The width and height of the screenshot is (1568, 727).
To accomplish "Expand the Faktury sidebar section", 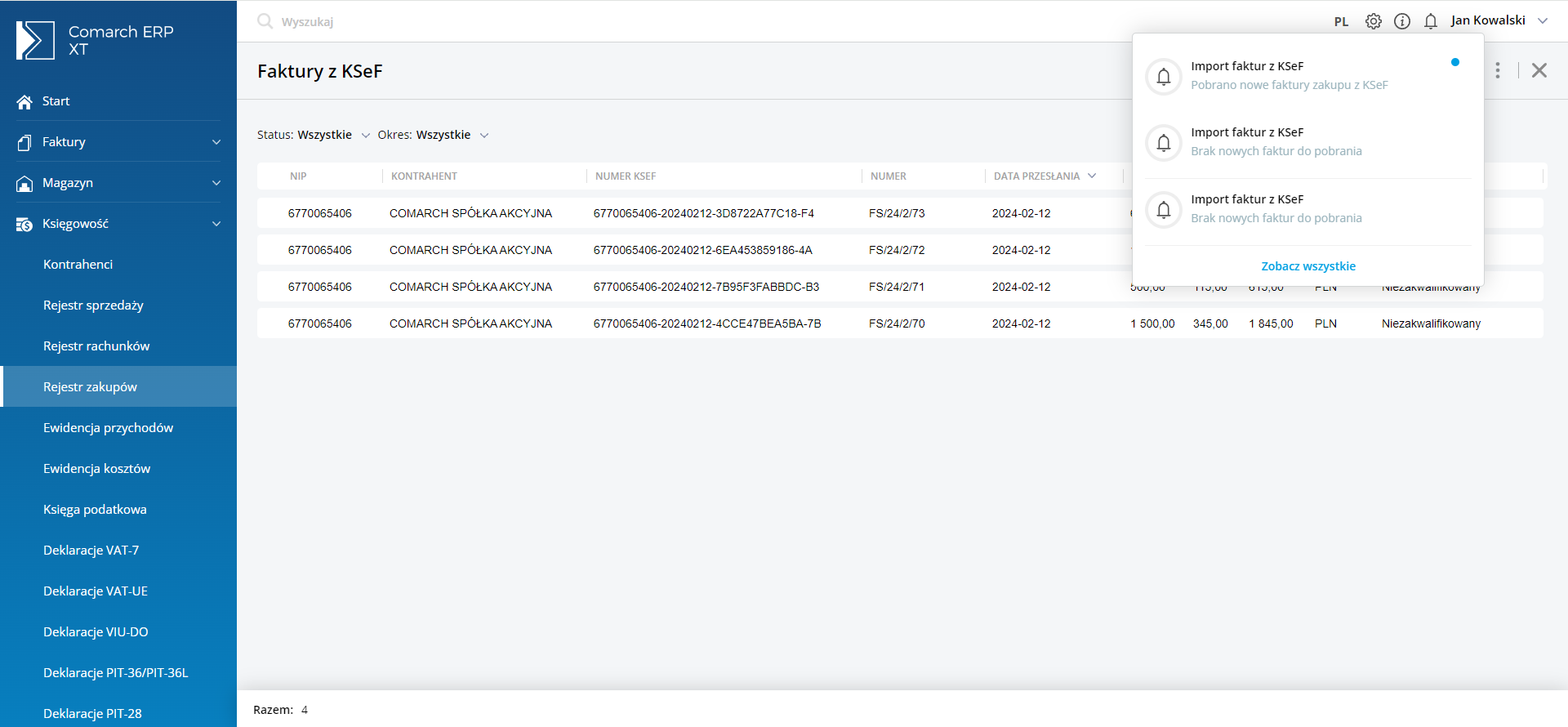I will pos(216,142).
